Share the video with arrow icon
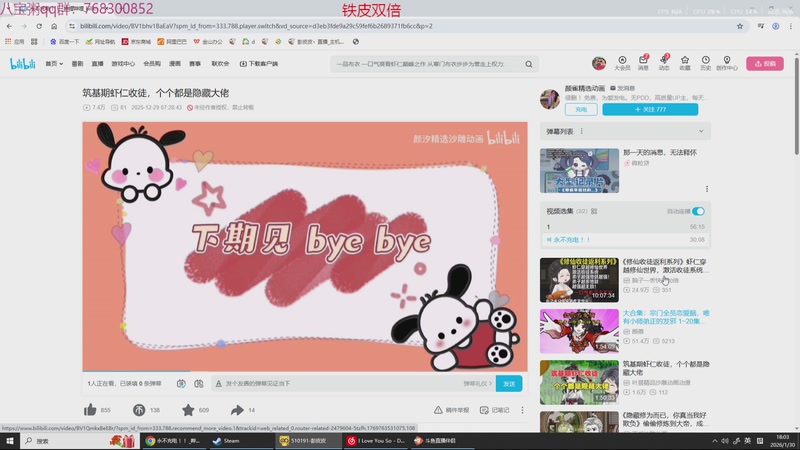 point(237,410)
